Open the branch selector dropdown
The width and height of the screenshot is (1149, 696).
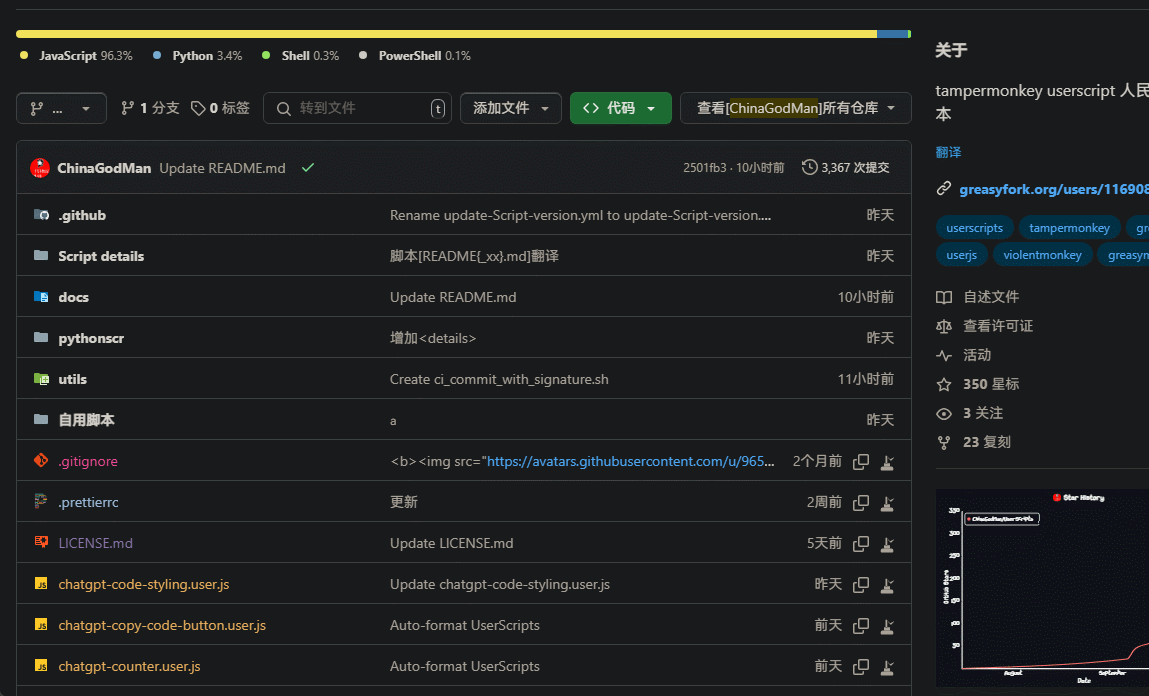click(x=61, y=108)
